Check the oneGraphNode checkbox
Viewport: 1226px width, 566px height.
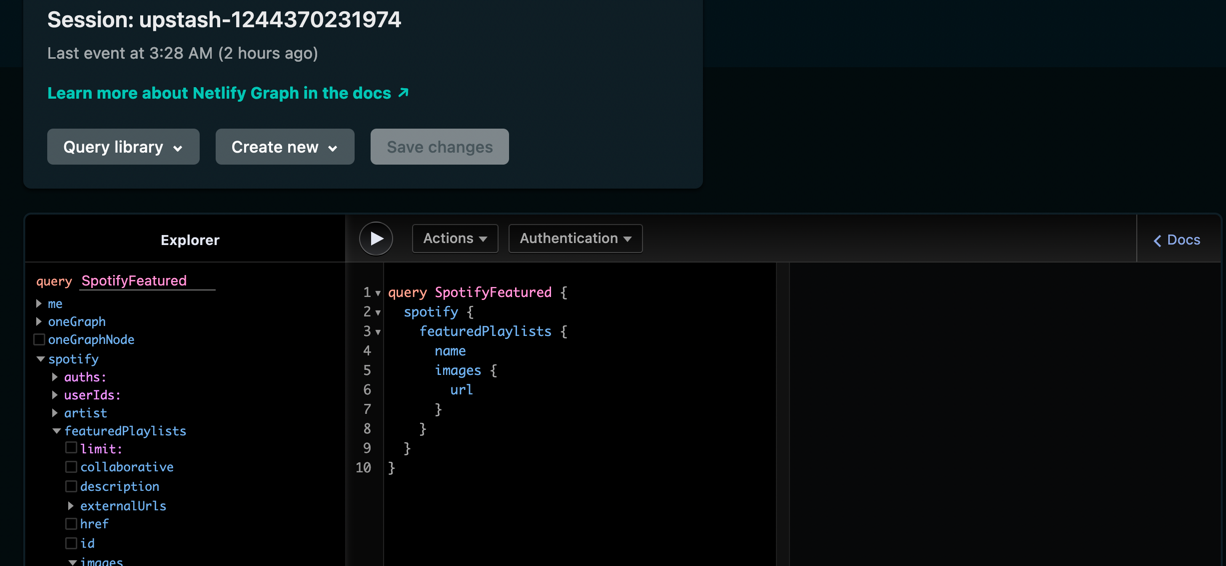pos(40,340)
